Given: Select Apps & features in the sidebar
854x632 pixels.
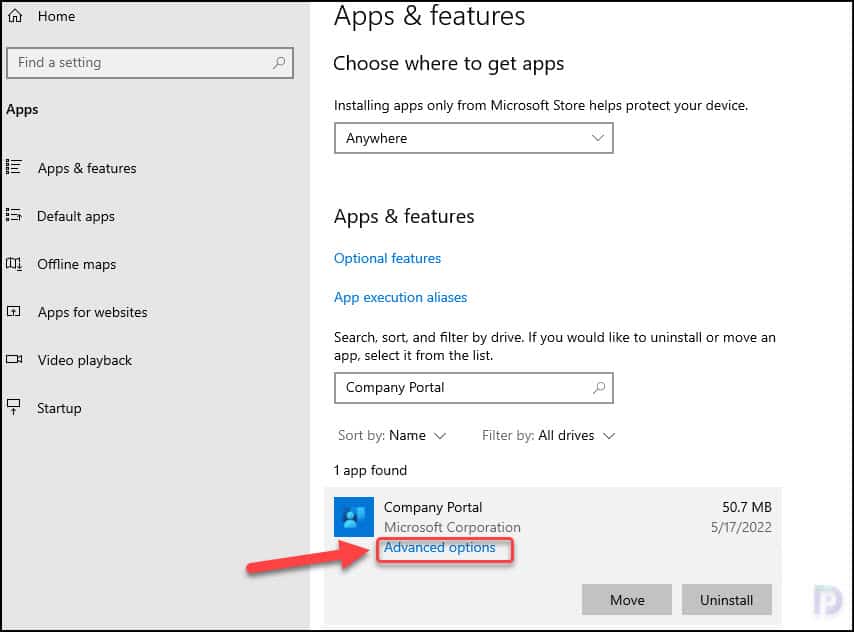Looking at the screenshot, I should click(x=87, y=168).
